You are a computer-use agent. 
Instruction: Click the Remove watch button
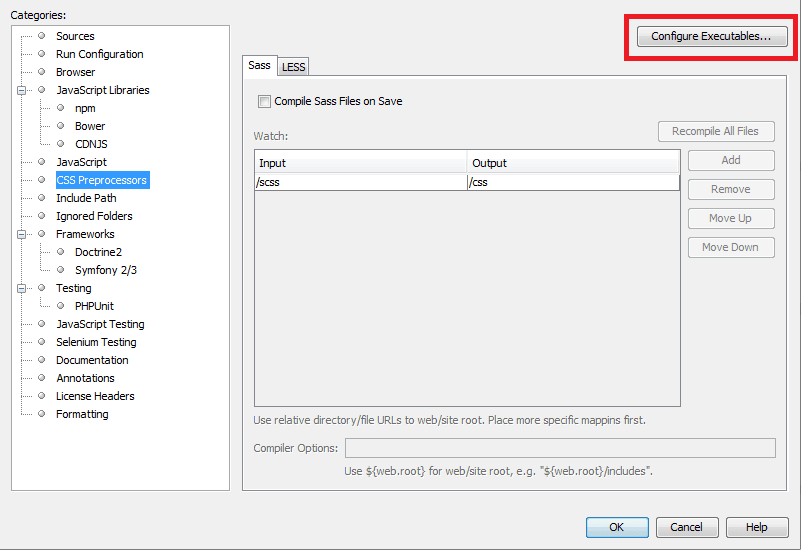pos(731,189)
